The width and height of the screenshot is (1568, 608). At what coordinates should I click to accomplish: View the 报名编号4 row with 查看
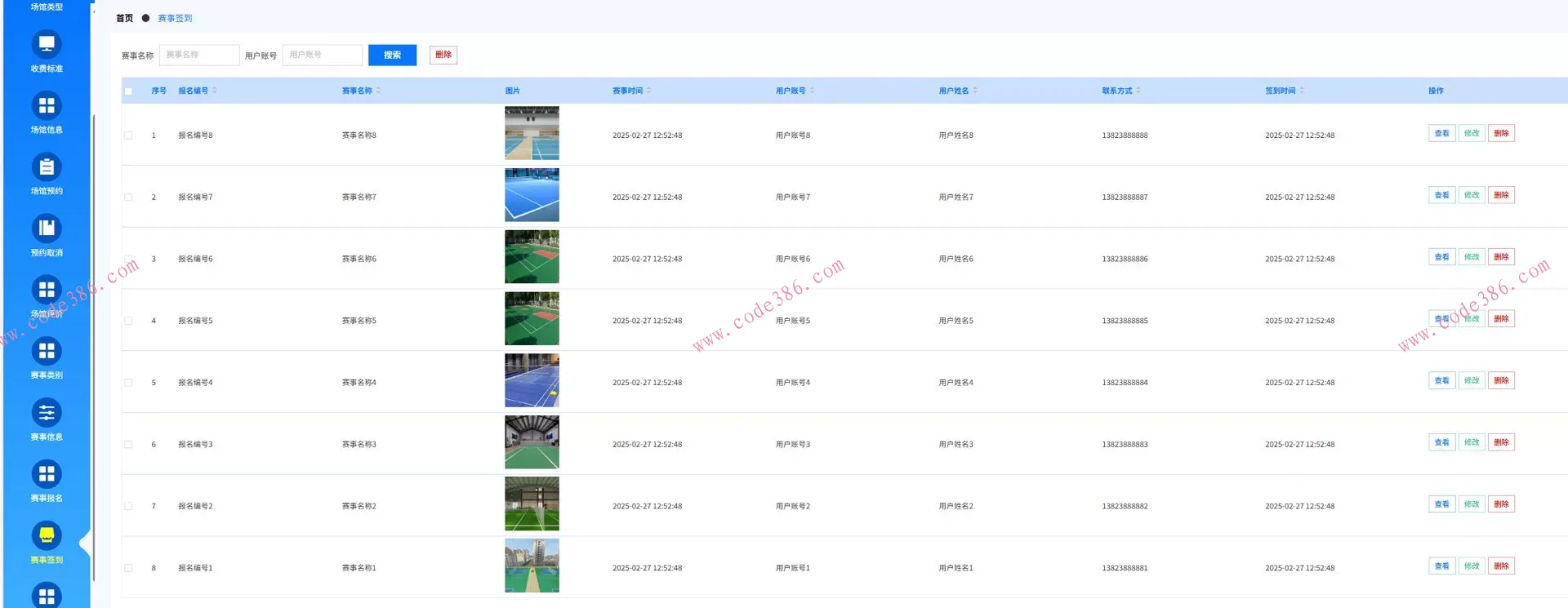[1441, 380]
